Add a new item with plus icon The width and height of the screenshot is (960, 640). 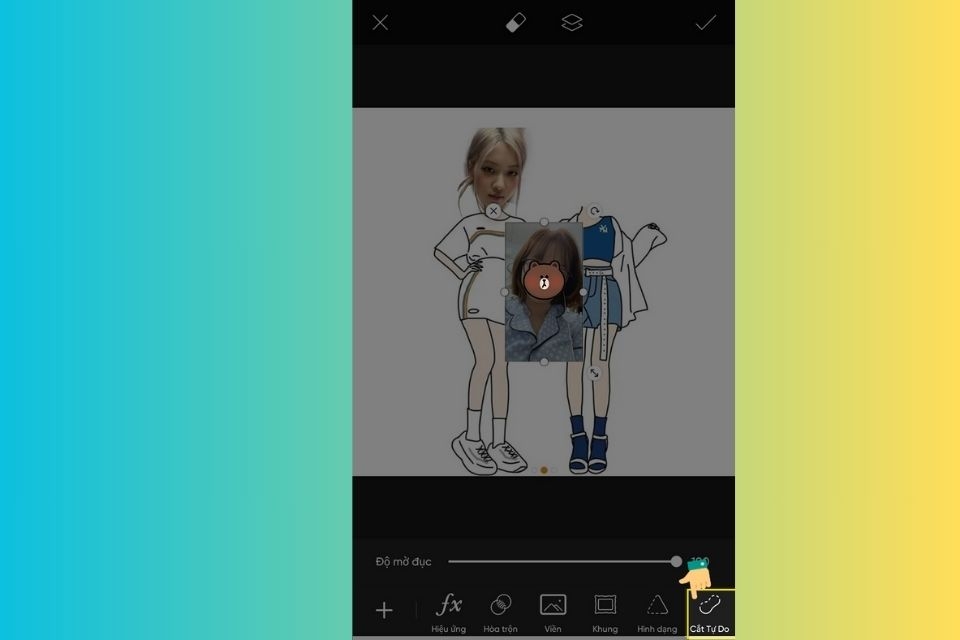click(x=384, y=610)
